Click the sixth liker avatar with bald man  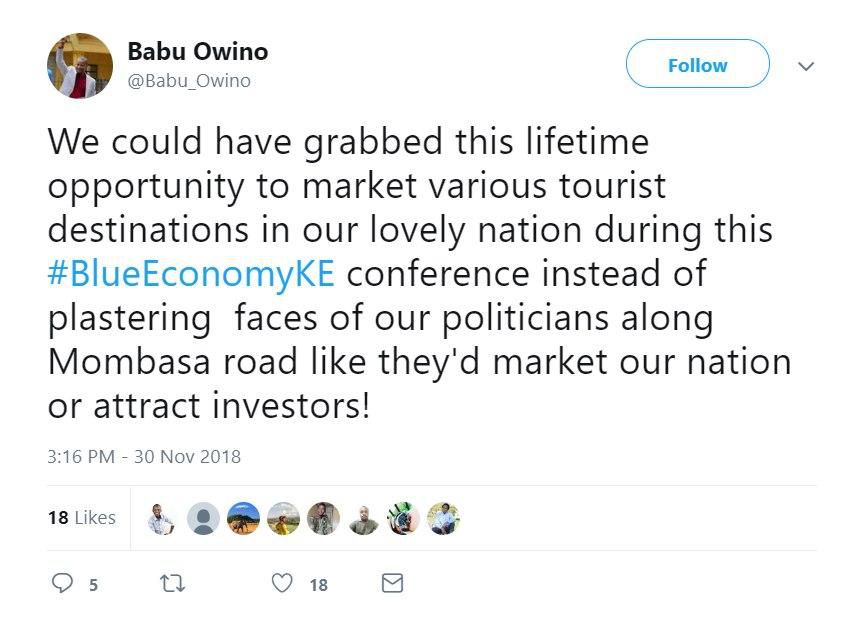(x=363, y=518)
